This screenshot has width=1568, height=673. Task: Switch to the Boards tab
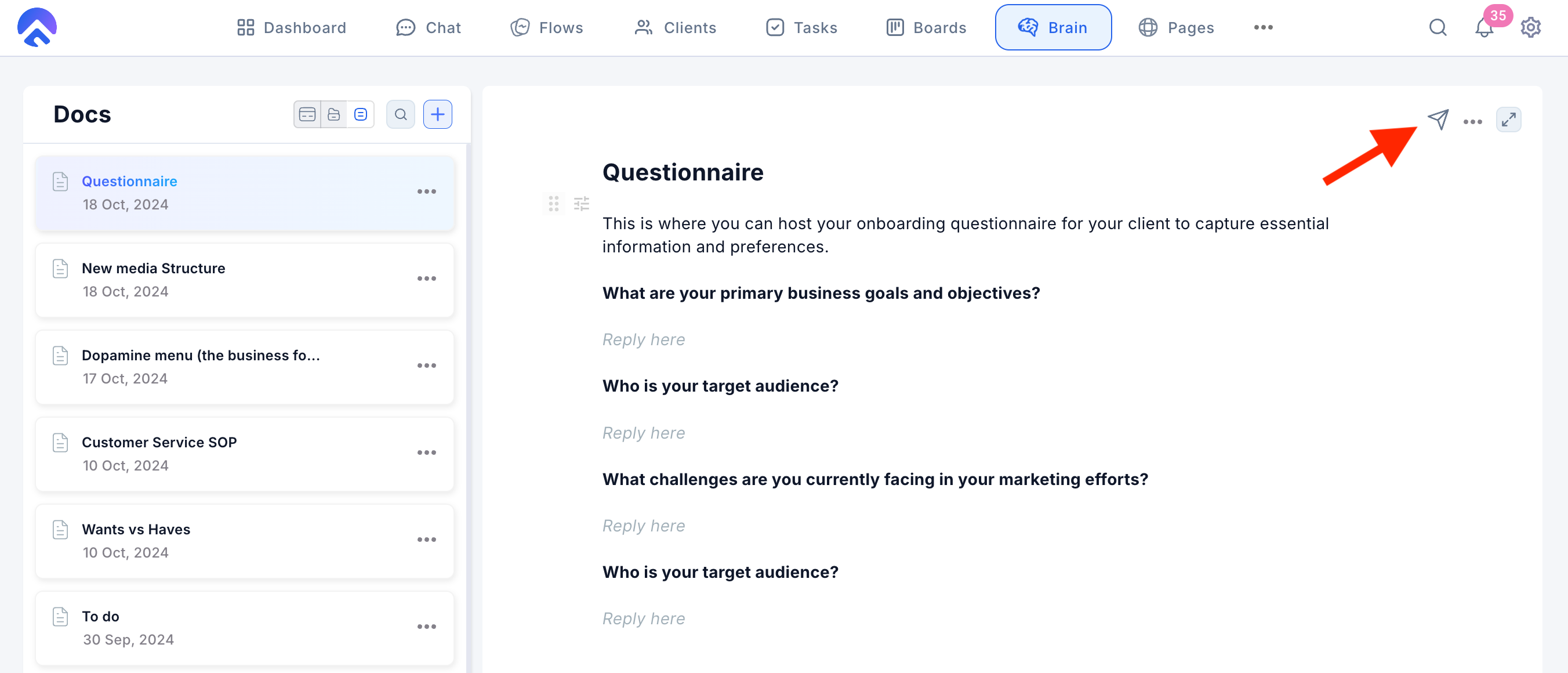926,28
